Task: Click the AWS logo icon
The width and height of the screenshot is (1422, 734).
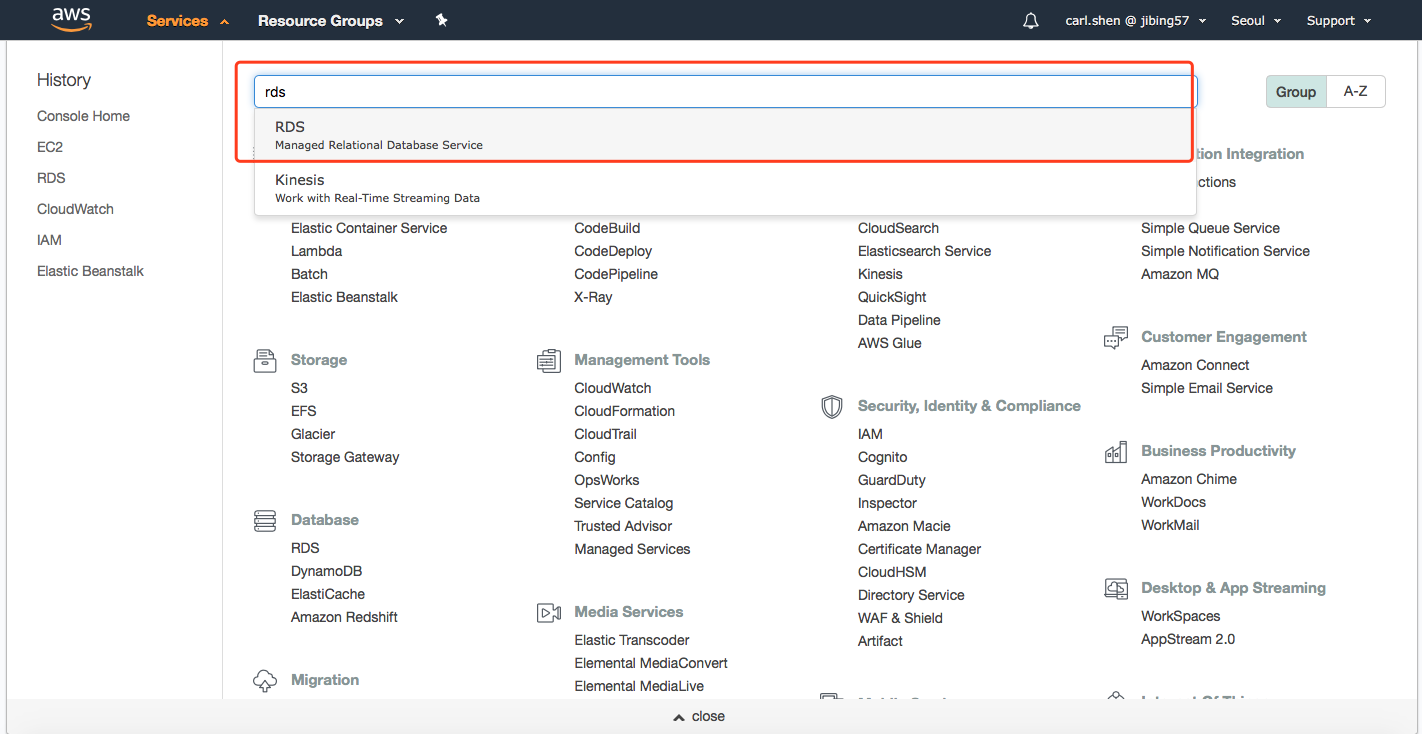Action: tap(71, 19)
